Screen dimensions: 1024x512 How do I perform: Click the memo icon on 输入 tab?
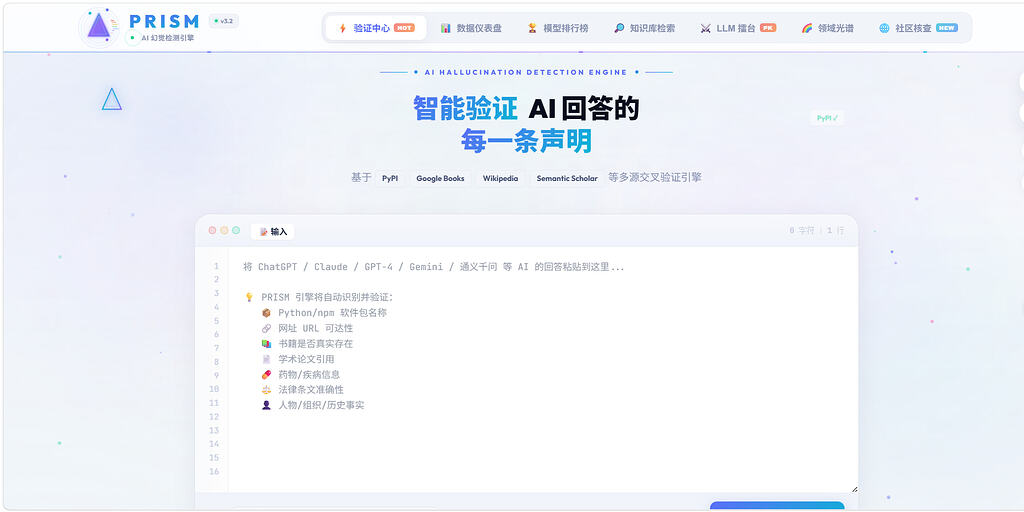click(263, 232)
